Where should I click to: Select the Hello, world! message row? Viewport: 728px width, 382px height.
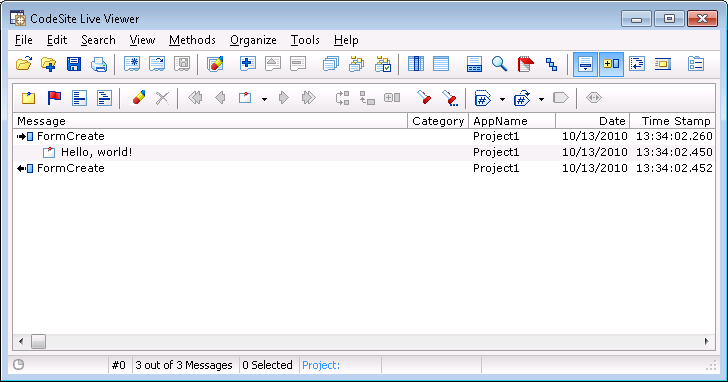[364, 152]
